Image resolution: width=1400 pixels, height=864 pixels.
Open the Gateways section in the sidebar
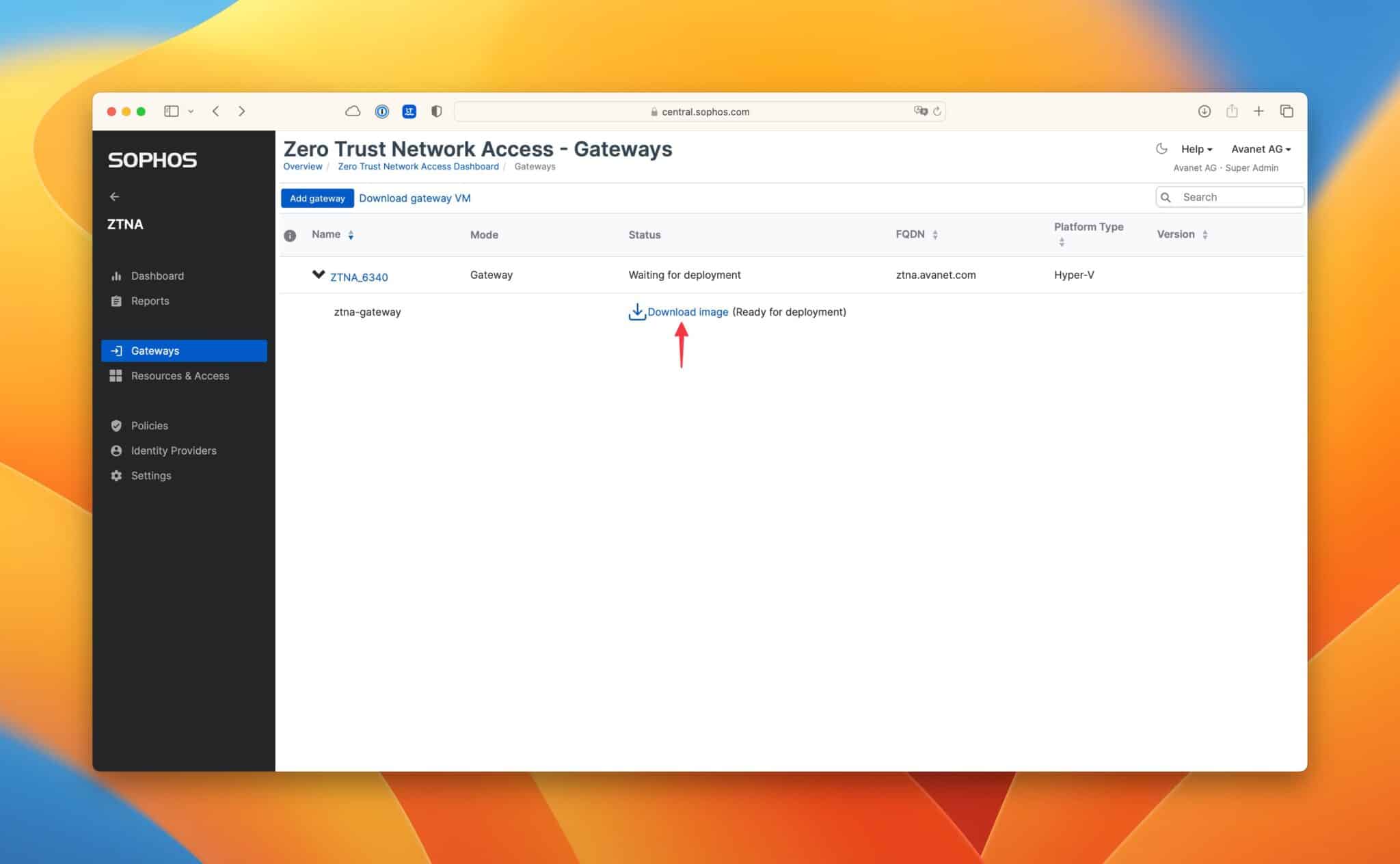pos(155,350)
